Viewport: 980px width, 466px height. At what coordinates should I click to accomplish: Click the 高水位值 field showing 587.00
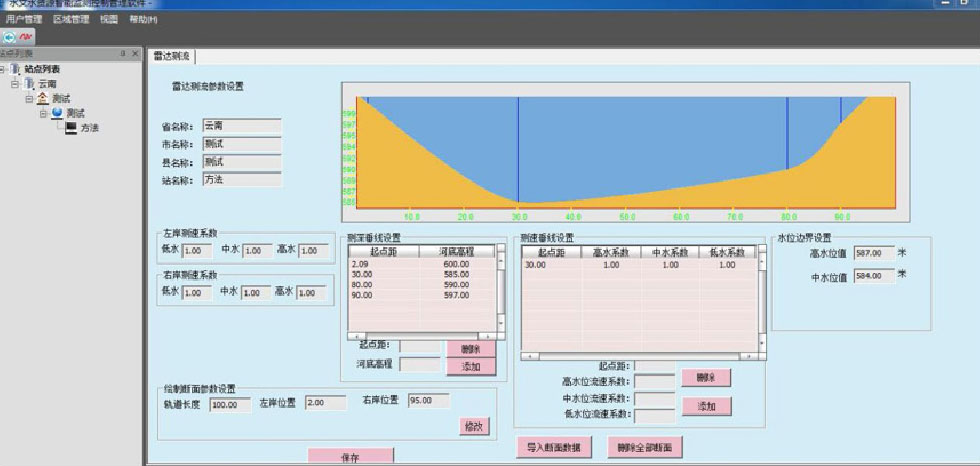coord(874,253)
